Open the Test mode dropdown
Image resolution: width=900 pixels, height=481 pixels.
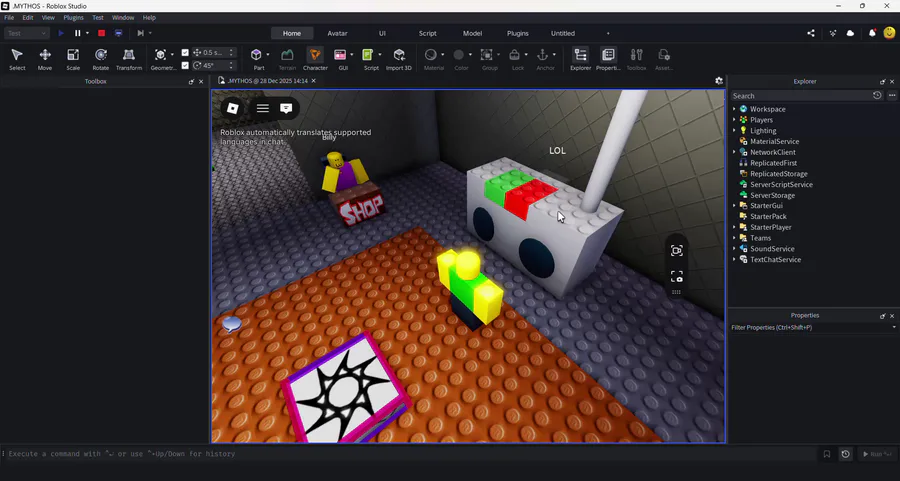[x=26, y=33]
